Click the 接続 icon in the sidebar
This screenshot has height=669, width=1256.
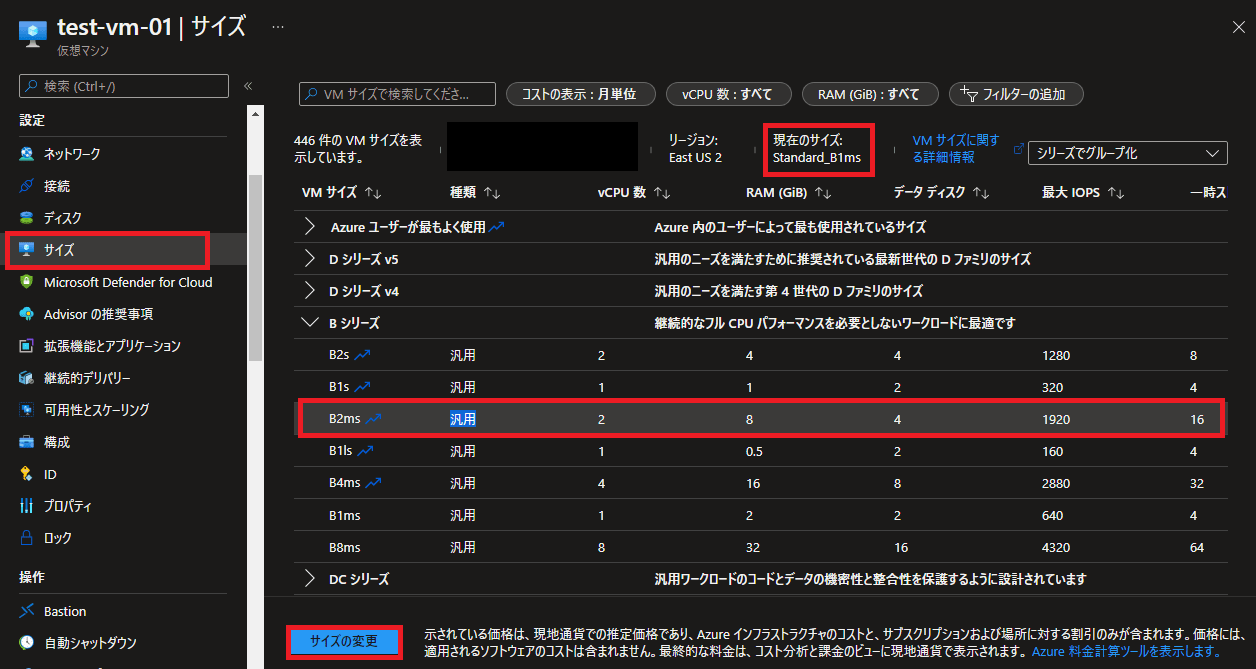tap(27, 186)
